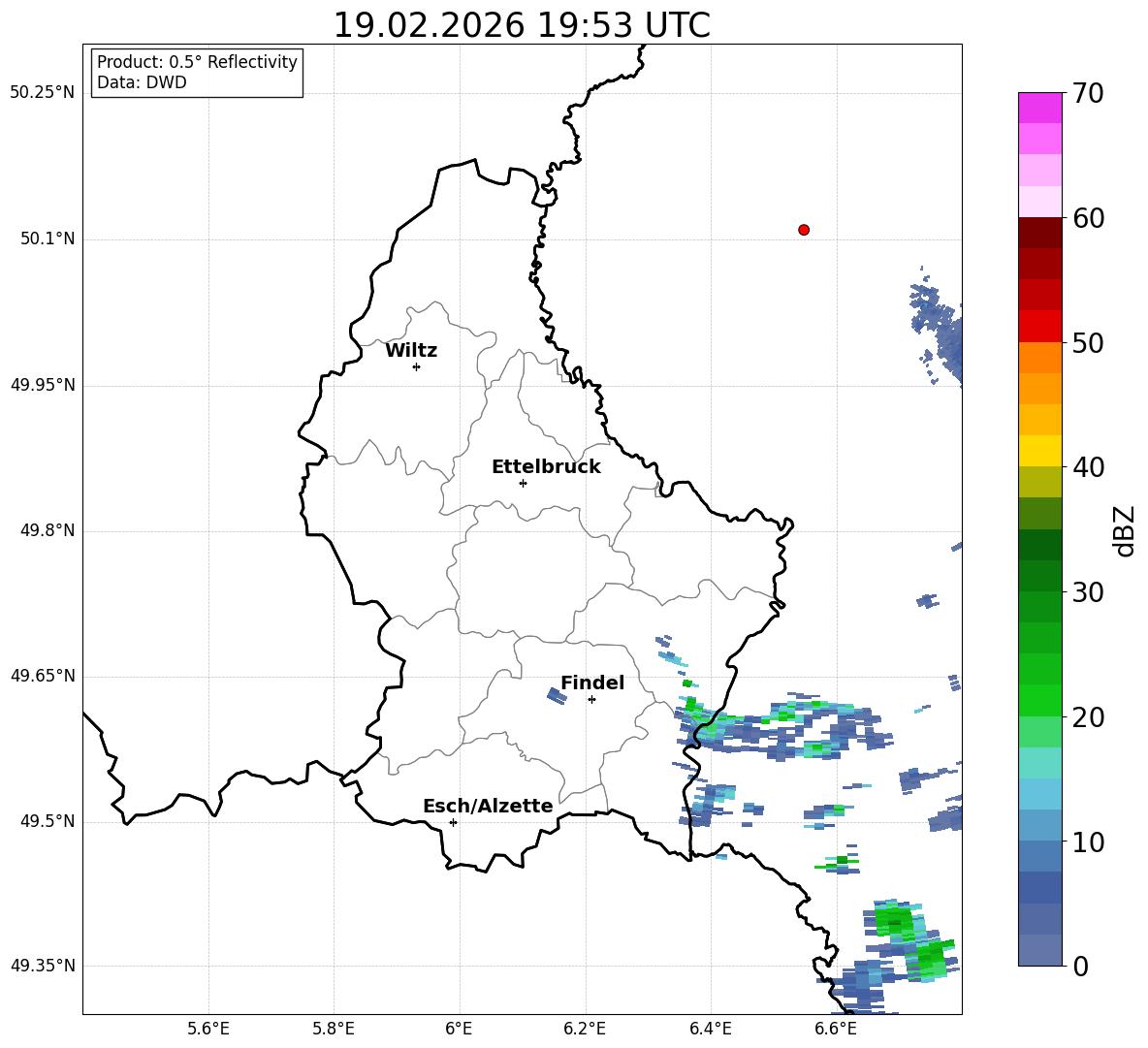
Task: Click the dBZ colorbar axis label
Action: tap(1123, 530)
